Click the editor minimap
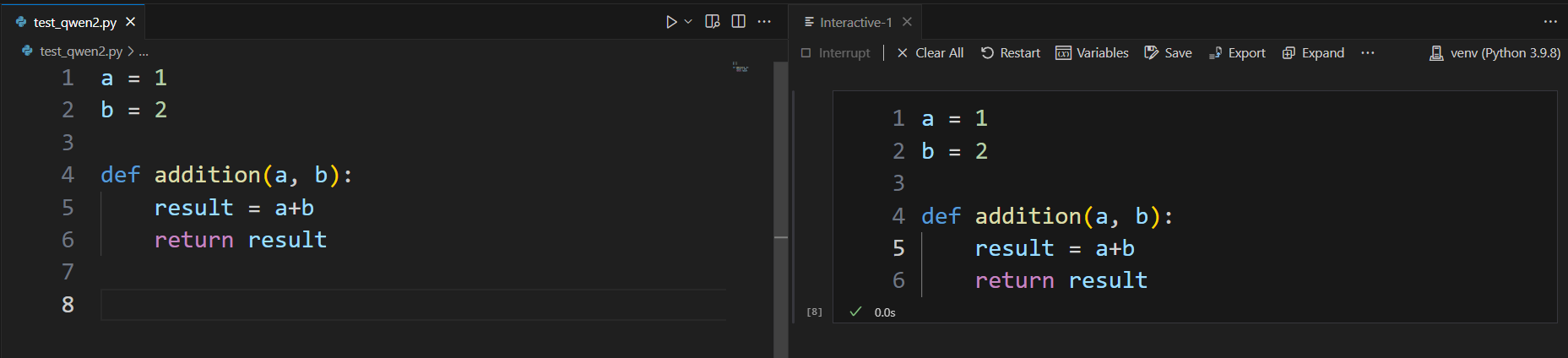Image resolution: width=1568 pixels, height=358 pixels. click(741, 68)
